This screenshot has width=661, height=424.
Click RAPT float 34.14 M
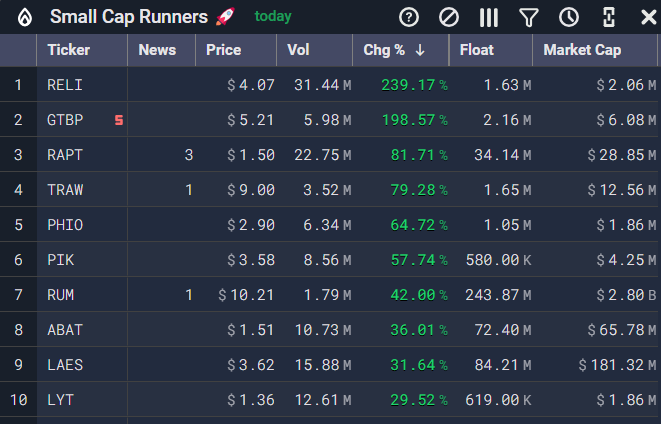502,155
